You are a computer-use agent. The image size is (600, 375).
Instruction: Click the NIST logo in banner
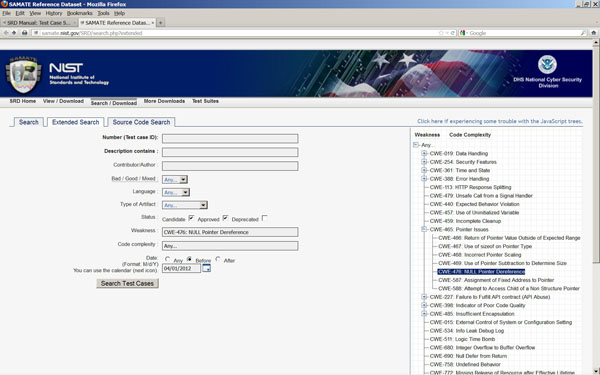[x=66, y=68]
